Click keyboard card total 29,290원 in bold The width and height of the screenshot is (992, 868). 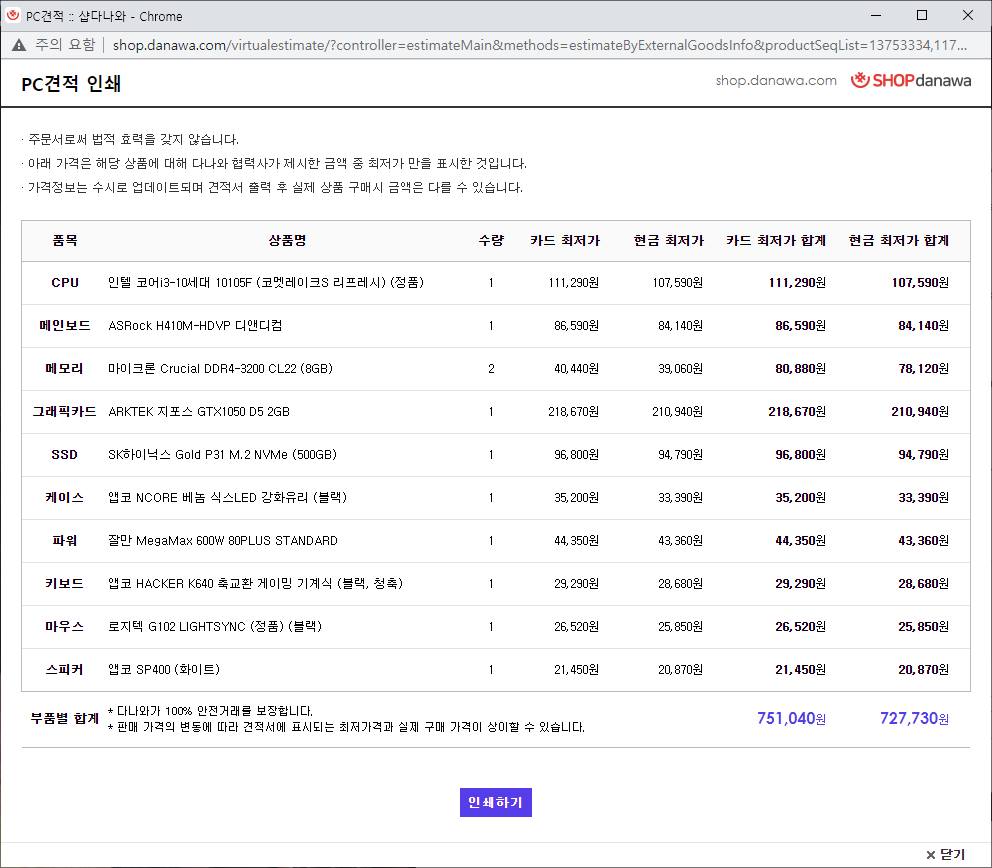coord(800,584)
